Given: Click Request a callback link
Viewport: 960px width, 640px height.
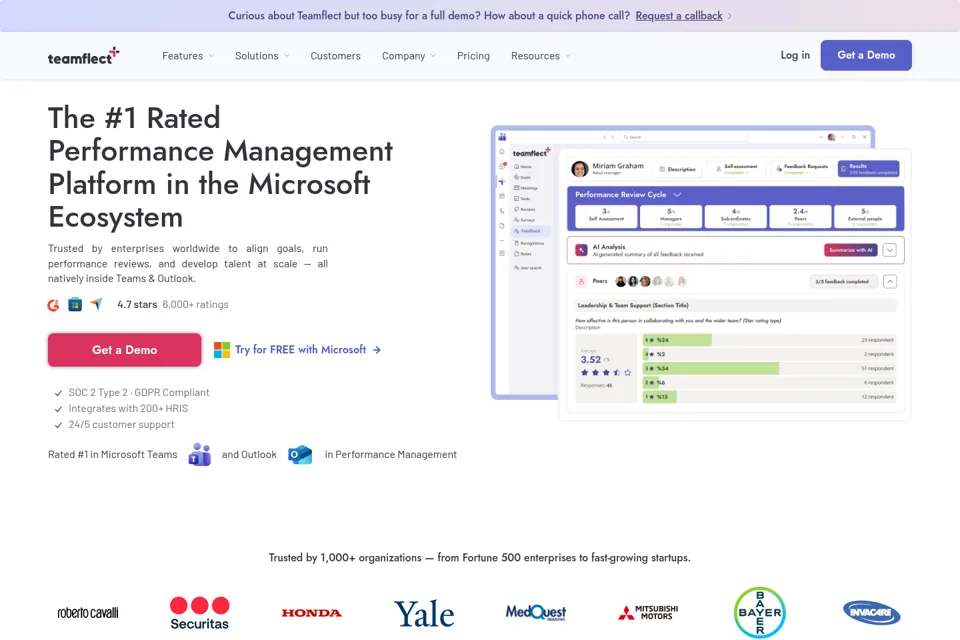Looking at the screenshot, I should (x=678, y=15).
